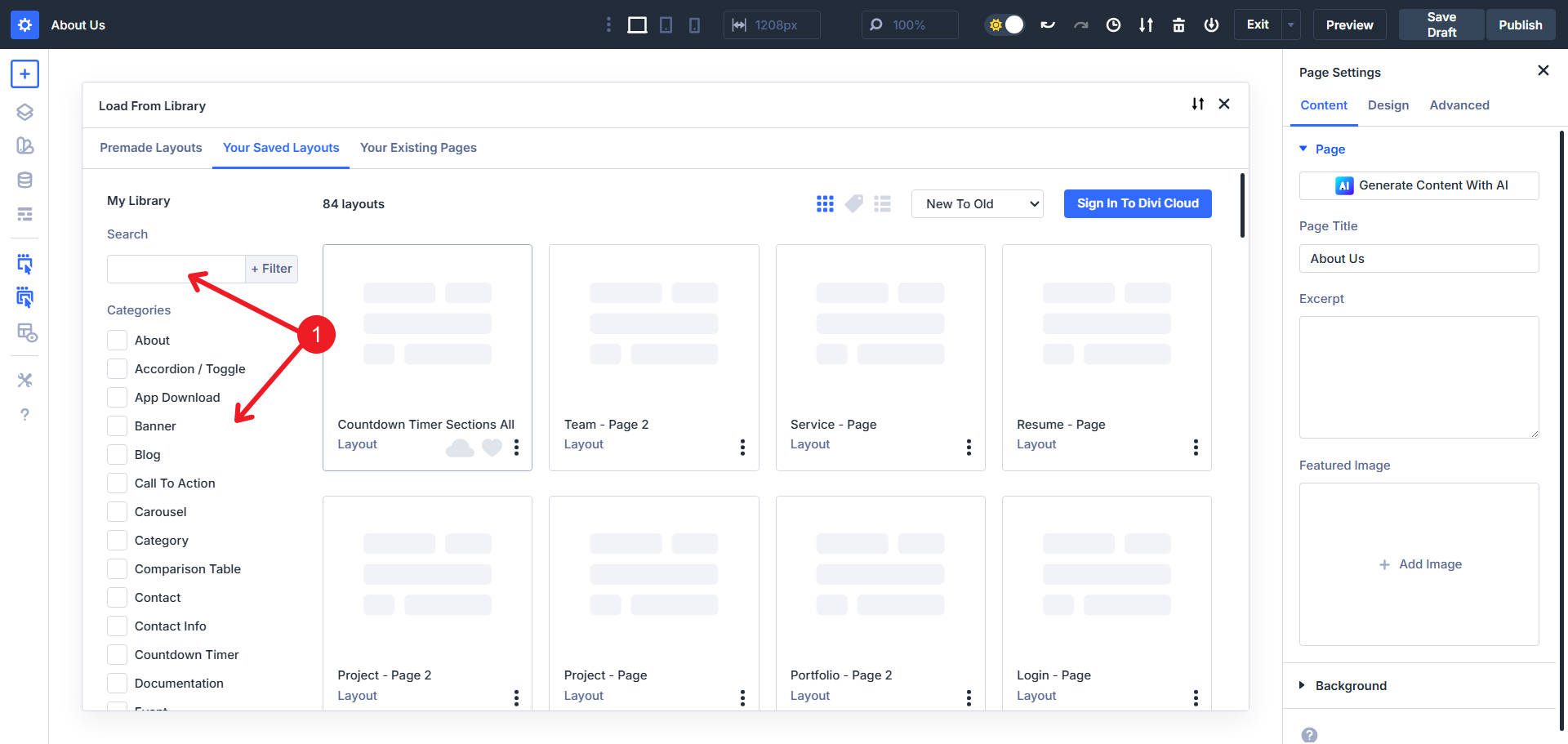Open the editing history panel
Screen dimensions: 1568x744
(x=1113, y=25)
